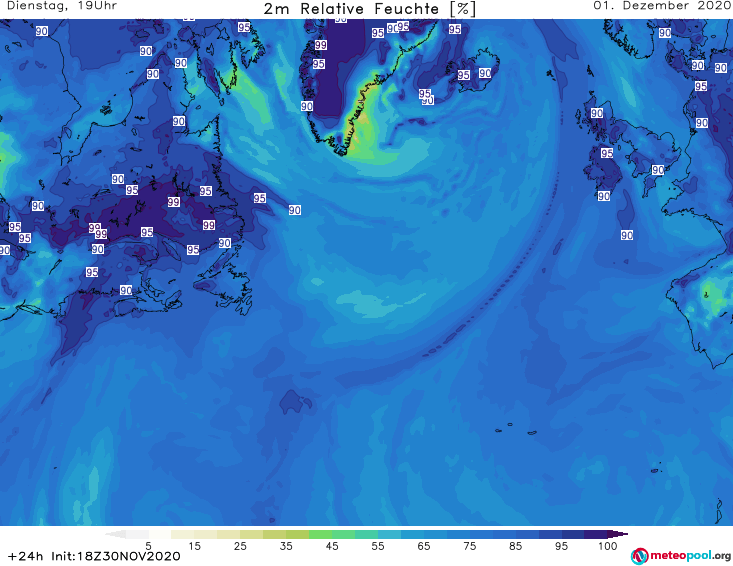Click the colorbar tick label '75'
This screenshot has width=733, height=566.
(x=469, y=546)
